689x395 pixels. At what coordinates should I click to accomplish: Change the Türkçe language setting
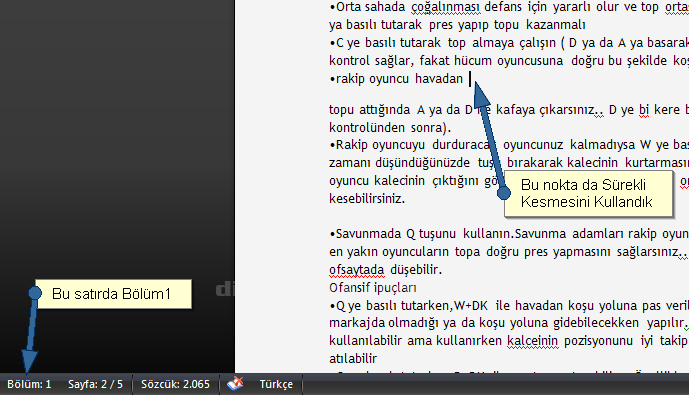coord(276,384)
